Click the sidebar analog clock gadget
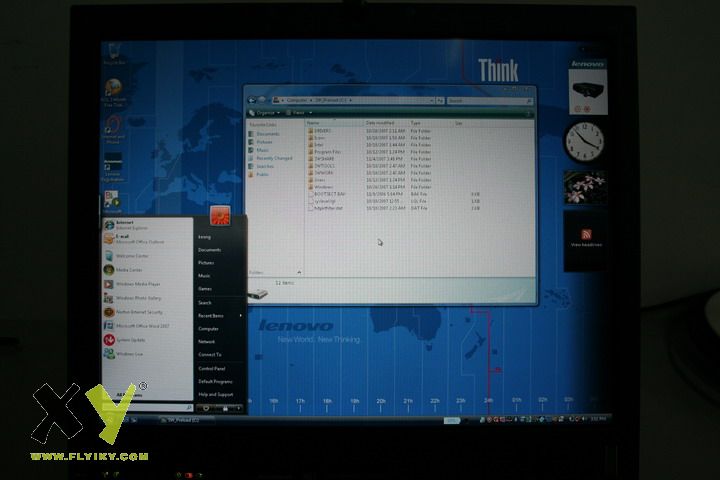The width and height of the screenshot is (720, 480). [585, 142]
